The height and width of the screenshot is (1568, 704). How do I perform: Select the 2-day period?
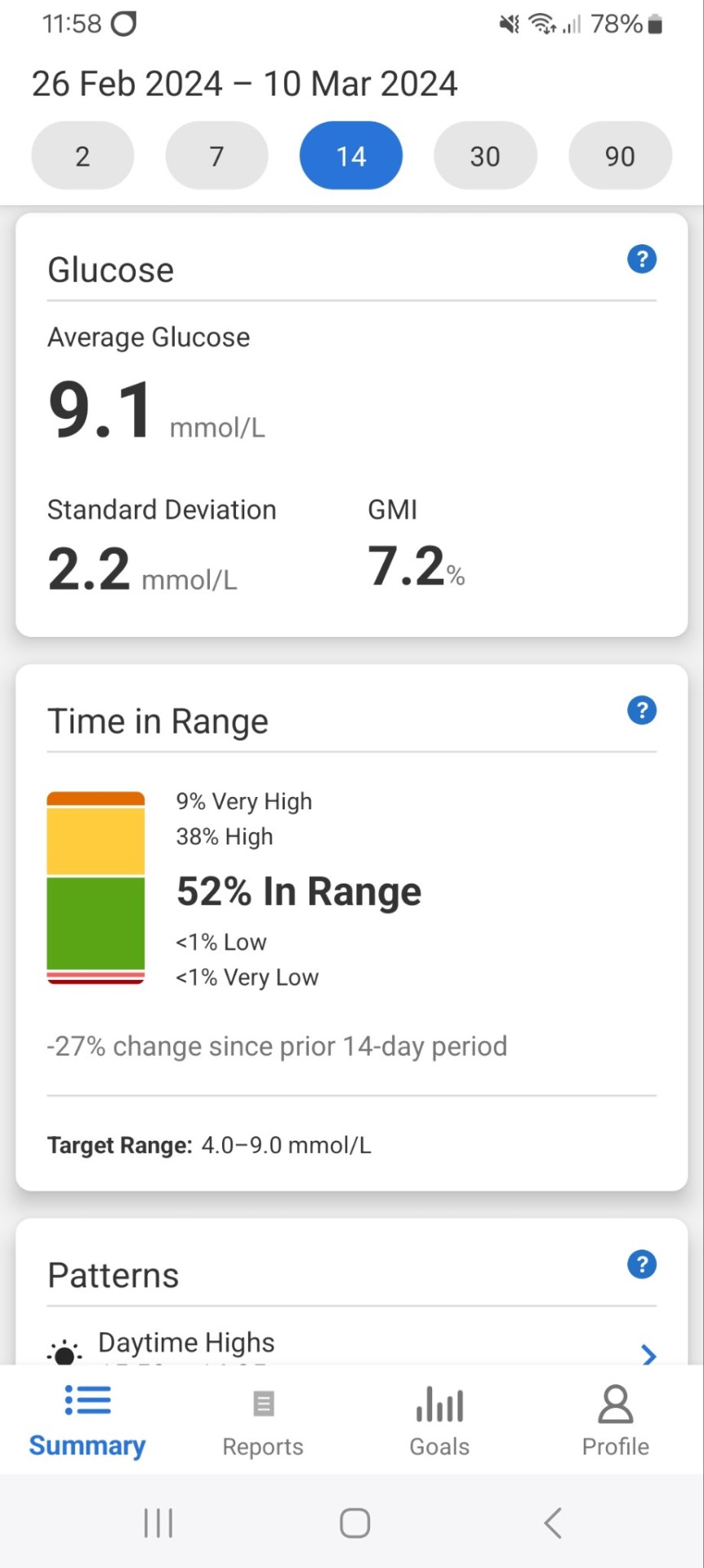point(82,155)
